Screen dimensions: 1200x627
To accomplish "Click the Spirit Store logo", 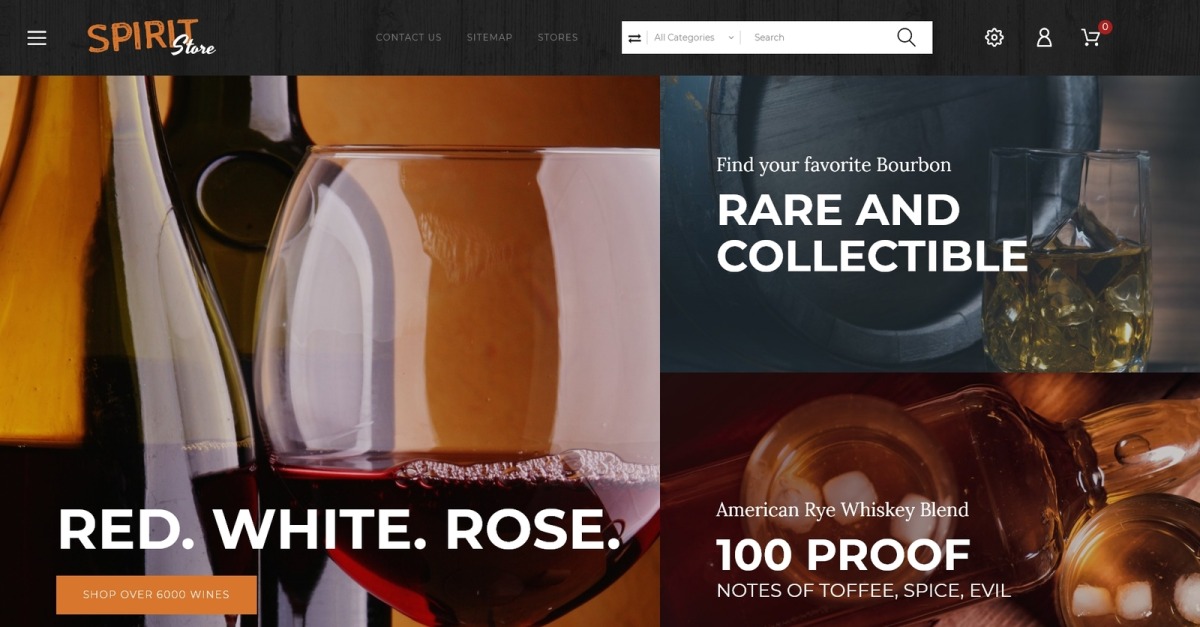I will click(151, 38).
